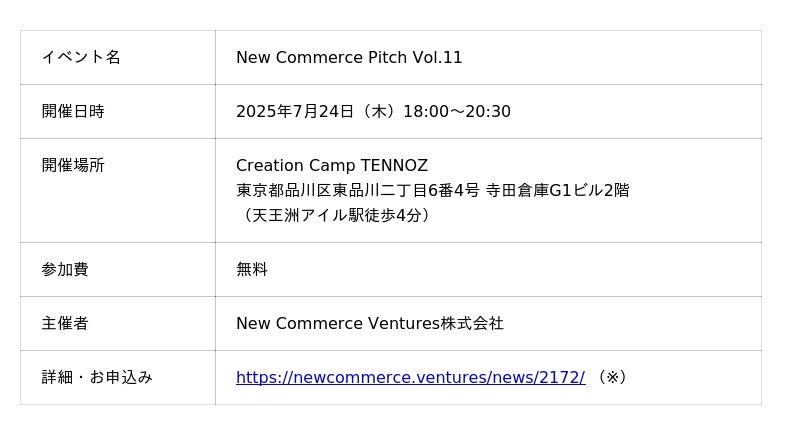Image resolution: width=800 pixels, height=435 pixels.
Task: Click the 主催者 row label
Action: point(65,323)
